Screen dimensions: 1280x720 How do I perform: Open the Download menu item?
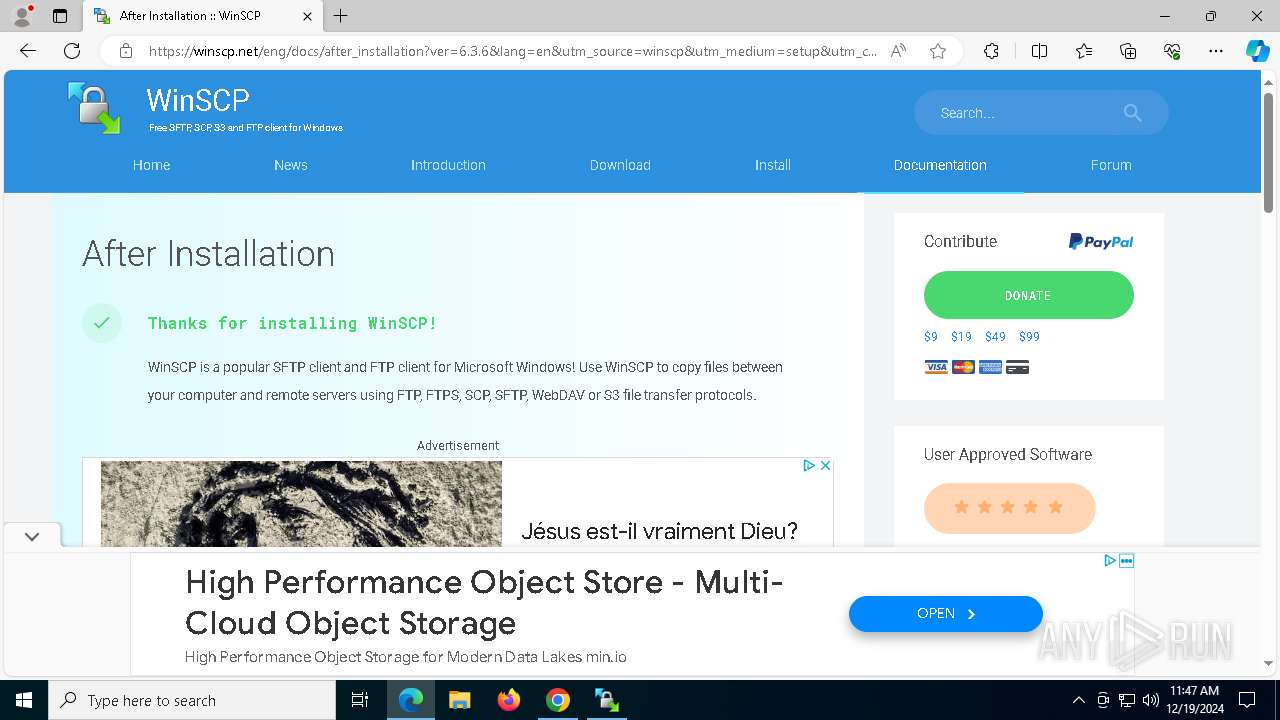pos(620,165)
